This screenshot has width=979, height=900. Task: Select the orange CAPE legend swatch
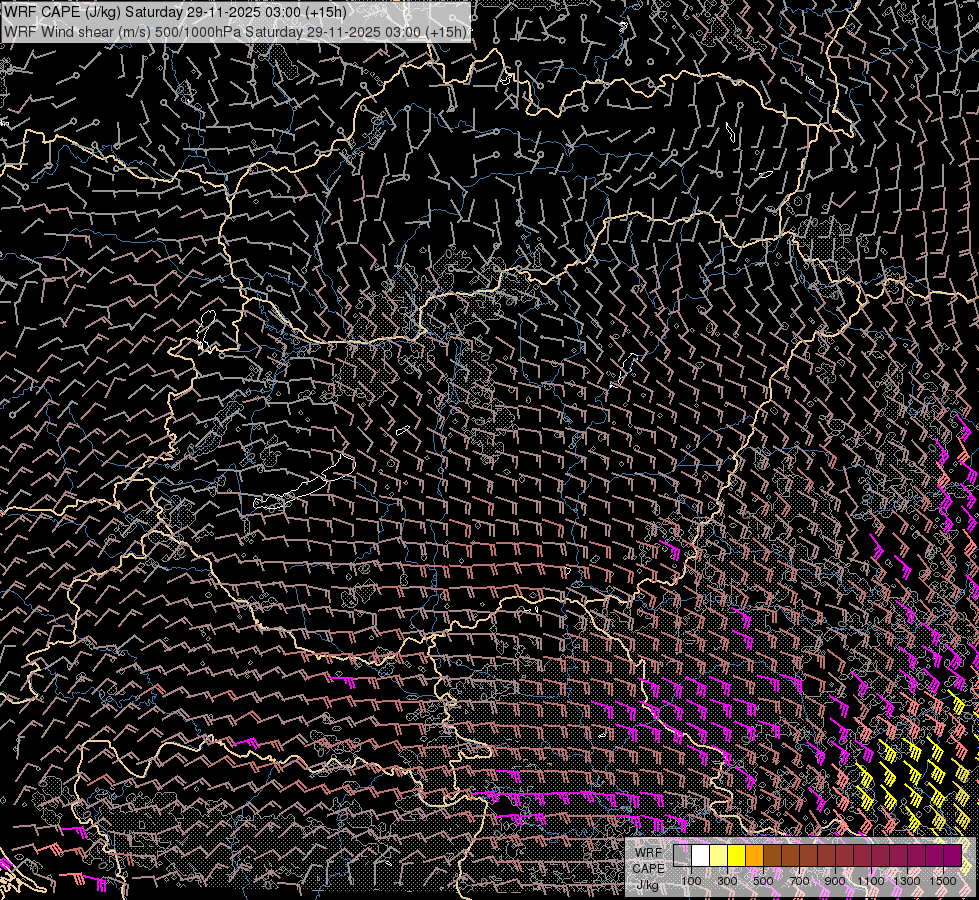pos(754,856)
